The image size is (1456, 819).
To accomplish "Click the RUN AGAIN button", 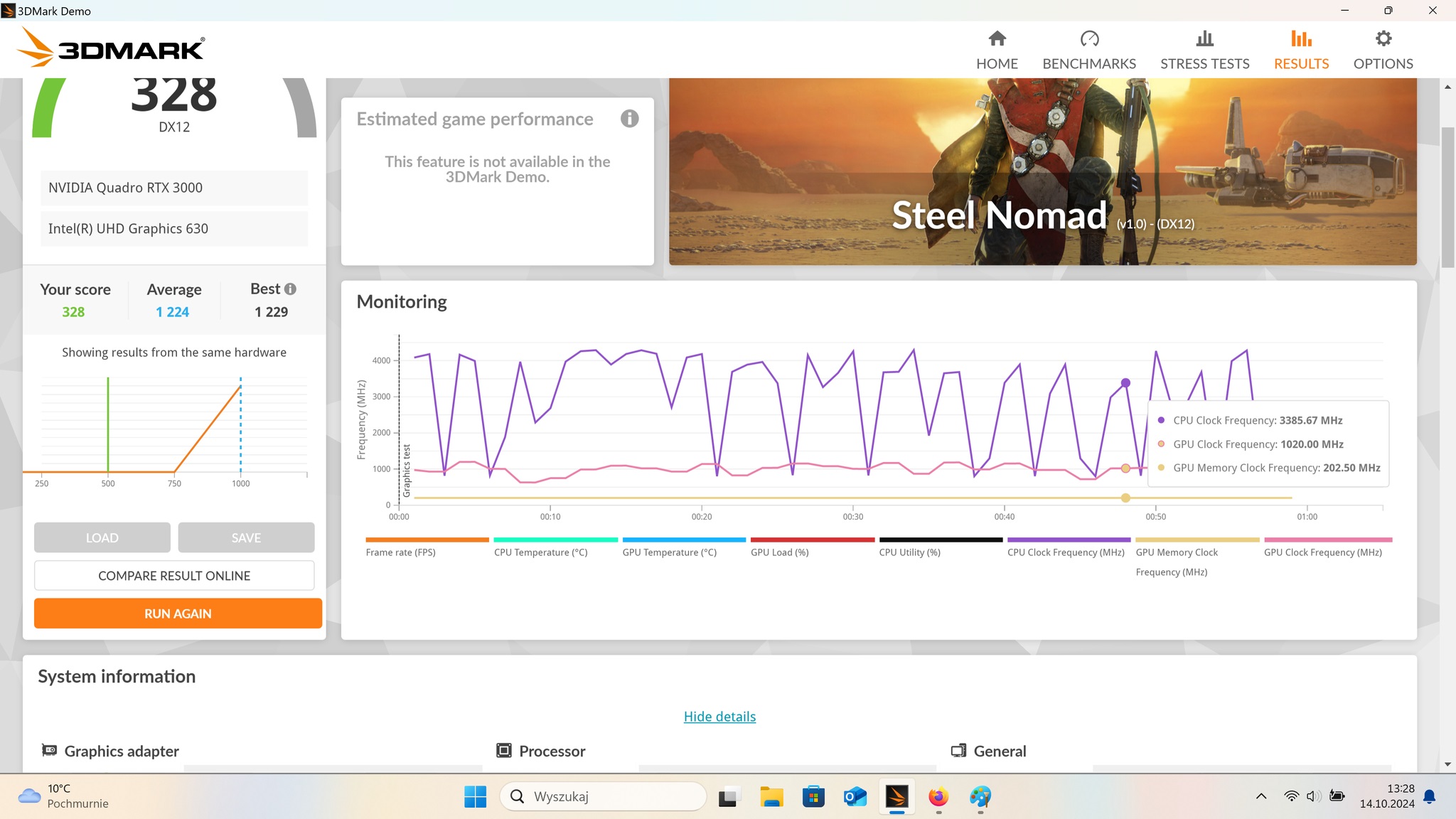I will click(x=178, y=613).
